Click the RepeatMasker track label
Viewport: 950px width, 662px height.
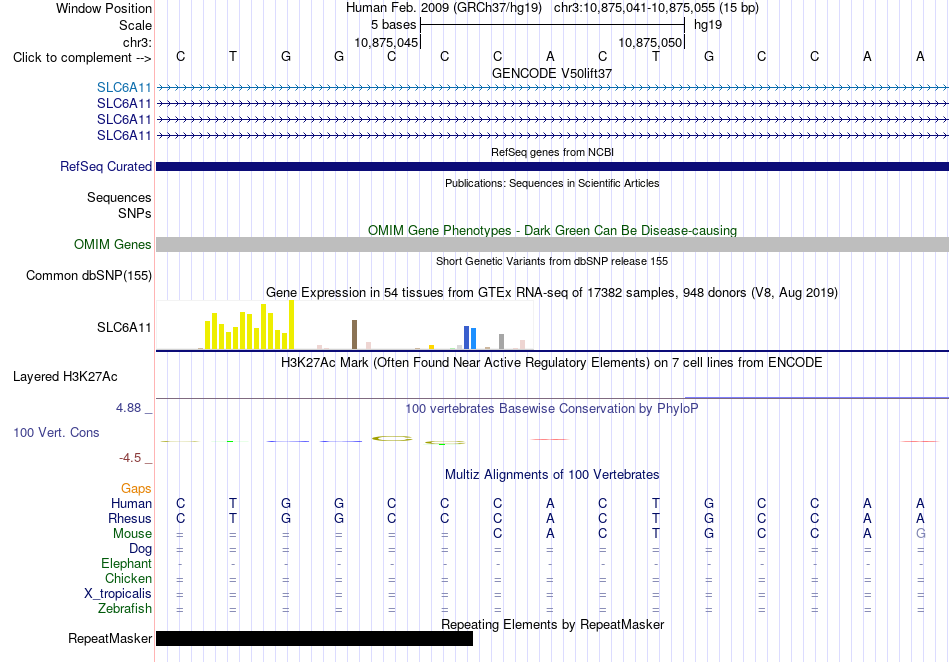[110, 638]
